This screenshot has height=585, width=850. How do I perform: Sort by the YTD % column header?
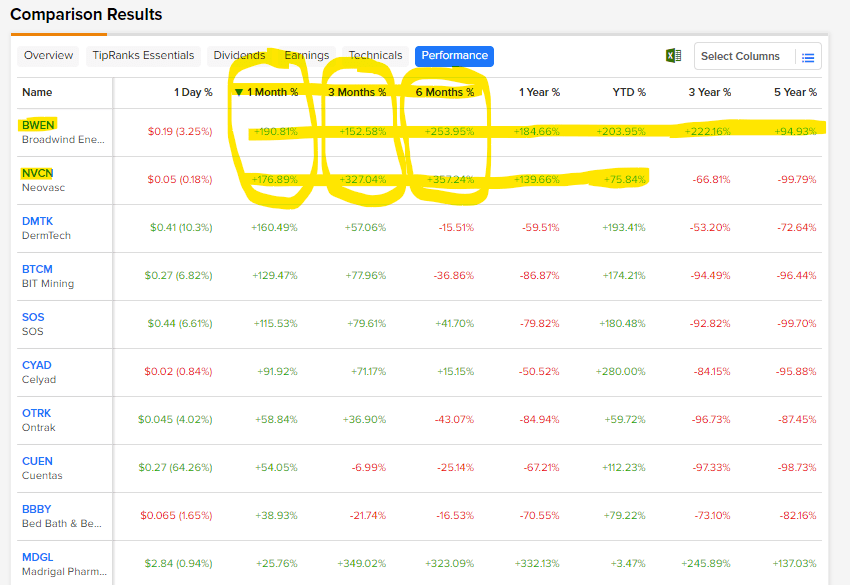(628, 92)
